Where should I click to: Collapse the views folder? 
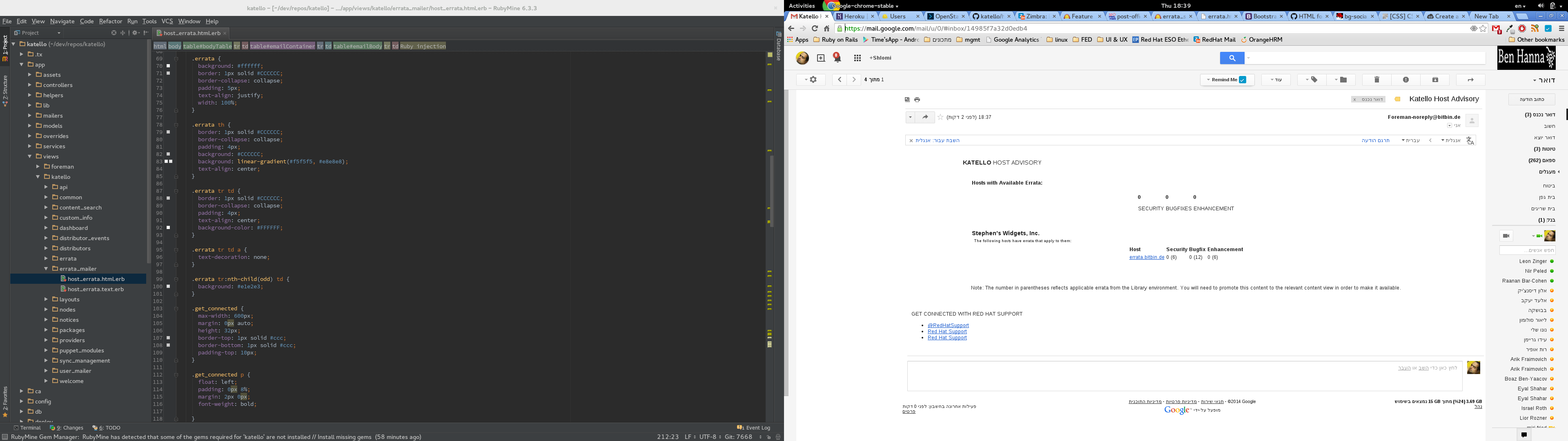tap(29, 156)
